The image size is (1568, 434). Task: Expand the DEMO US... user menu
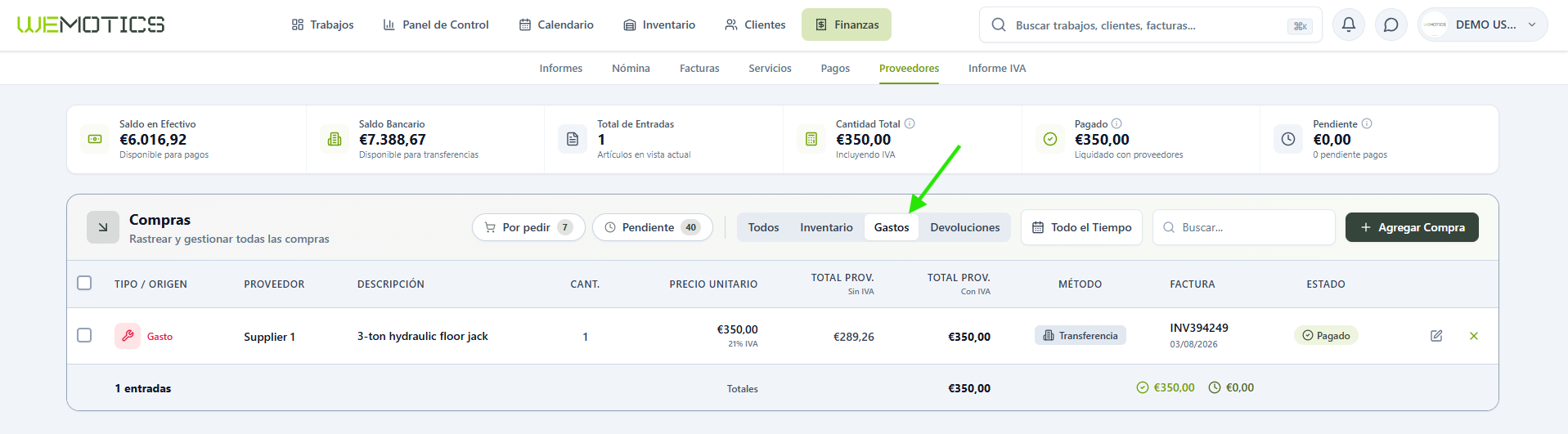coord(1483,25)
